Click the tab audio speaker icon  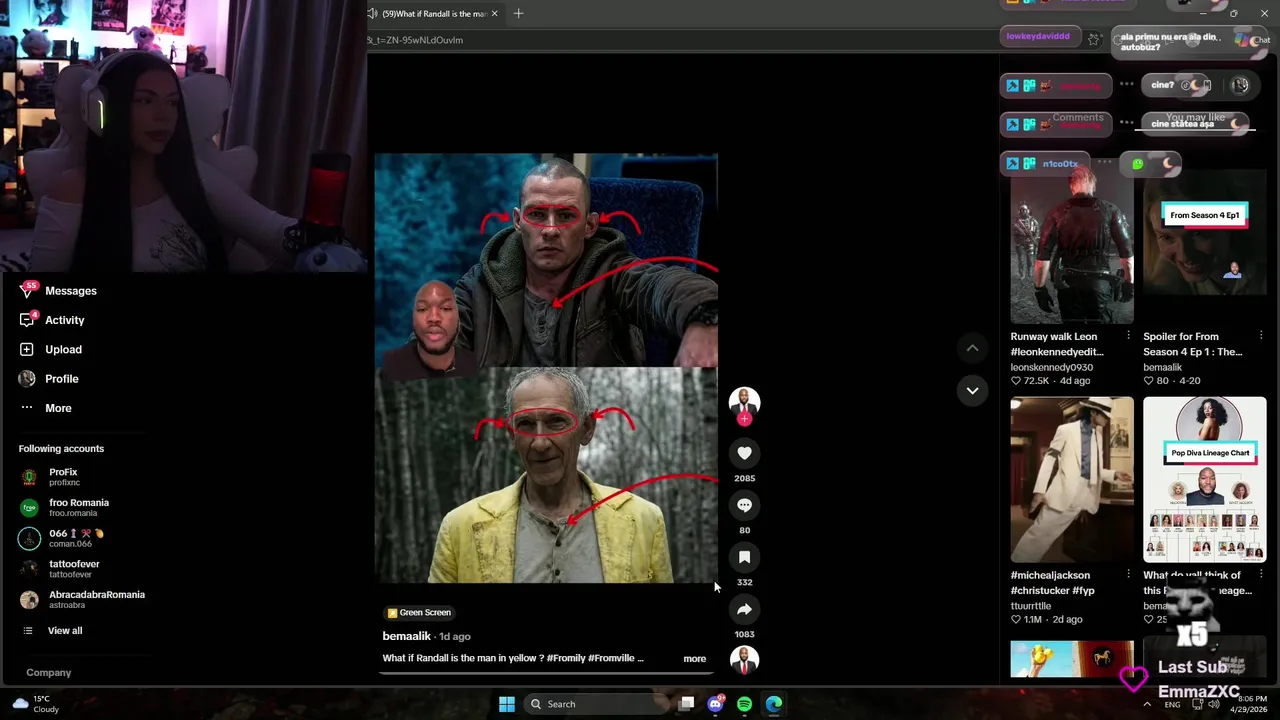pyautogui.click(x=372, y=13)
